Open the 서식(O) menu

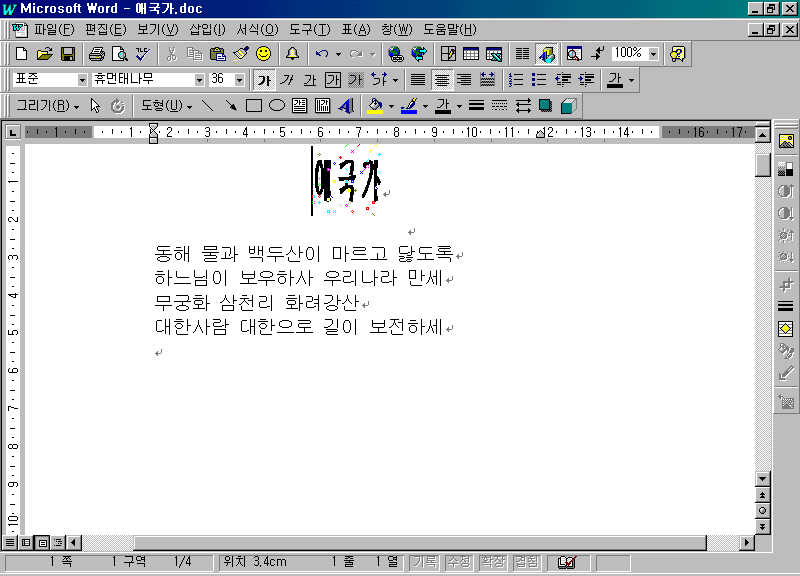tap(257, 30)
